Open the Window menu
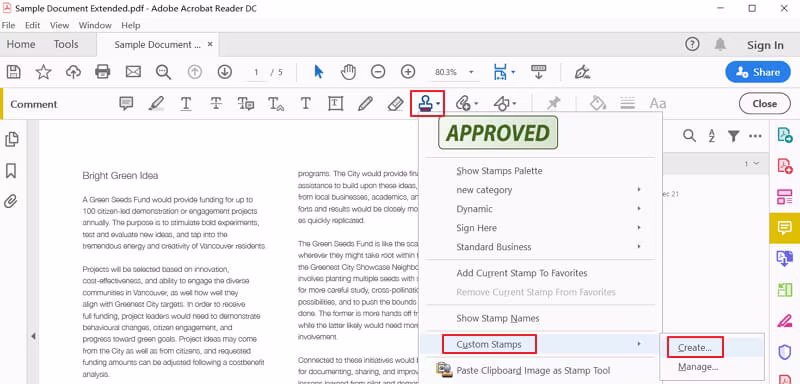This screenshot has height=384, width=800. click(x=95, y=25)
